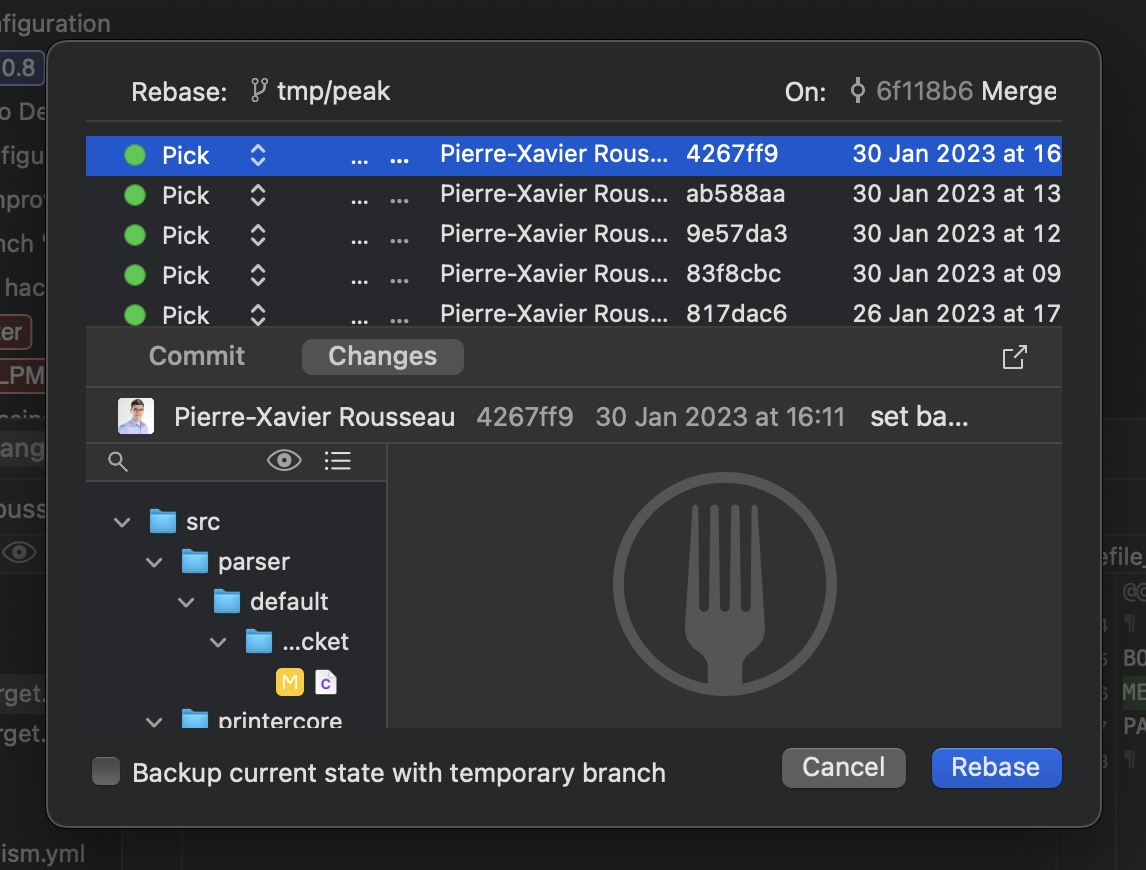Switch to the Commit tab
This screenshot has height=870, width=1146.
196,356
